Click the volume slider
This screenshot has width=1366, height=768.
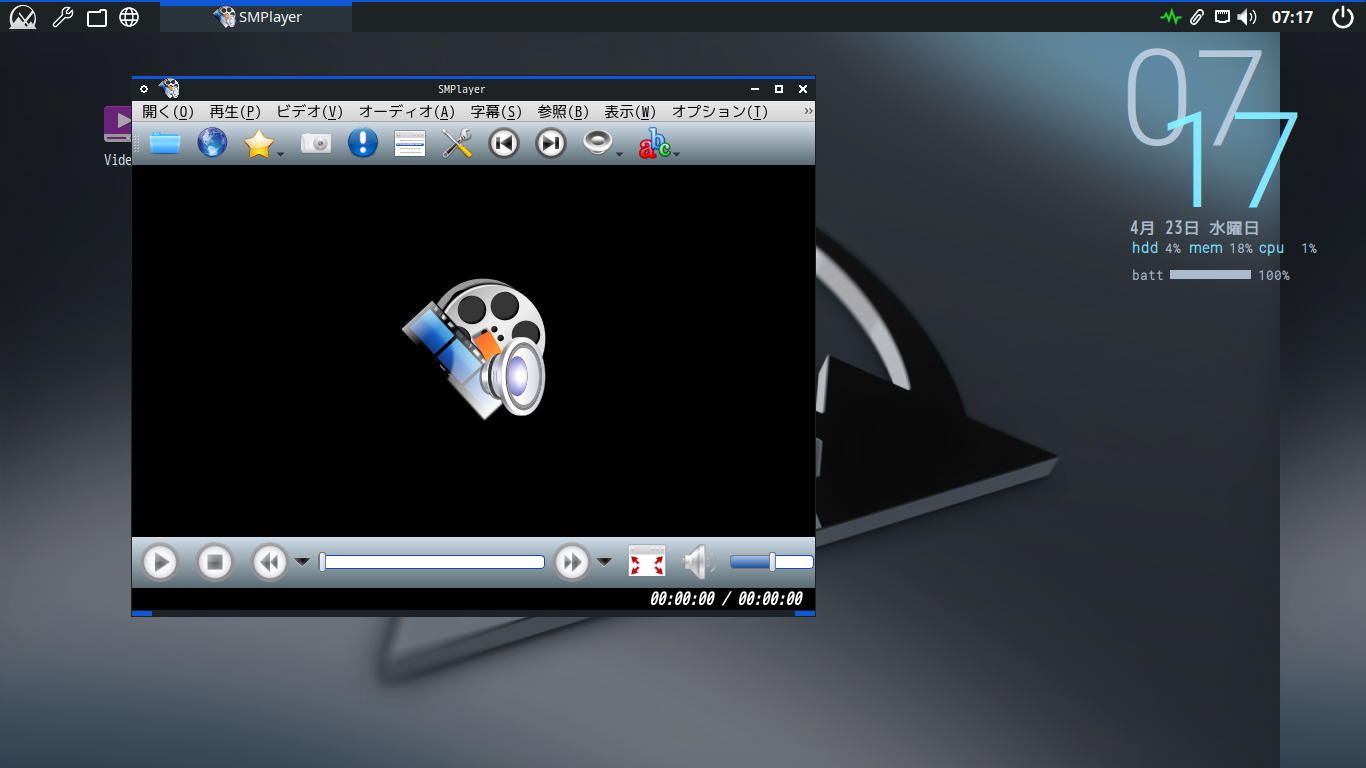coord(771,562)
